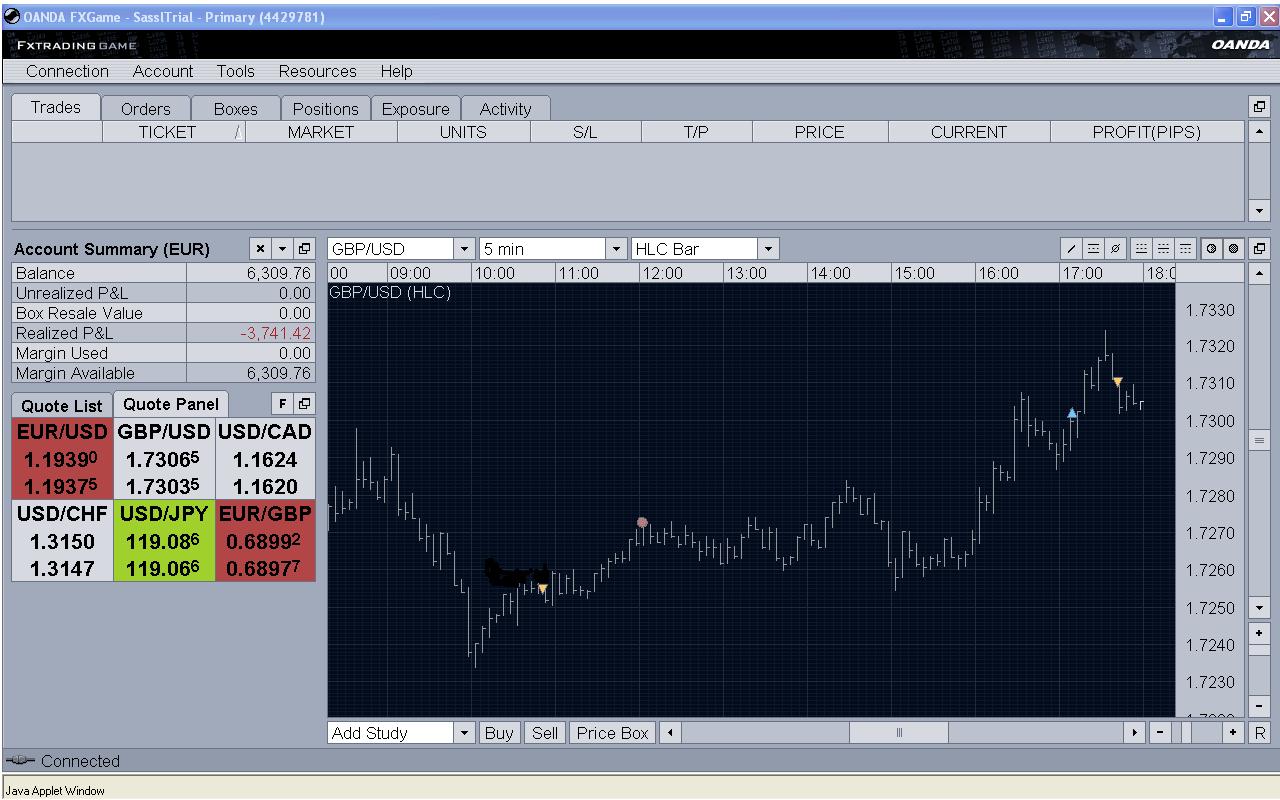Switch to the Activity tab
Screen dimensions: 1280x800
point(506,109)
